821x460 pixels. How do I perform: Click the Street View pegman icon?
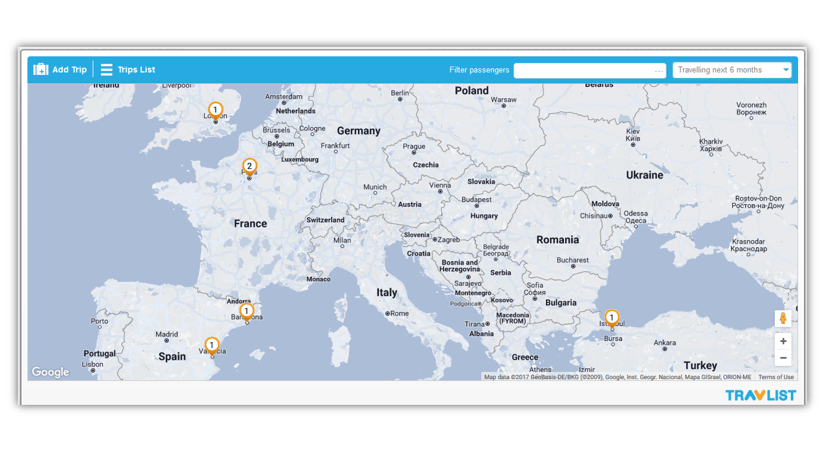[x=783, y=319]
